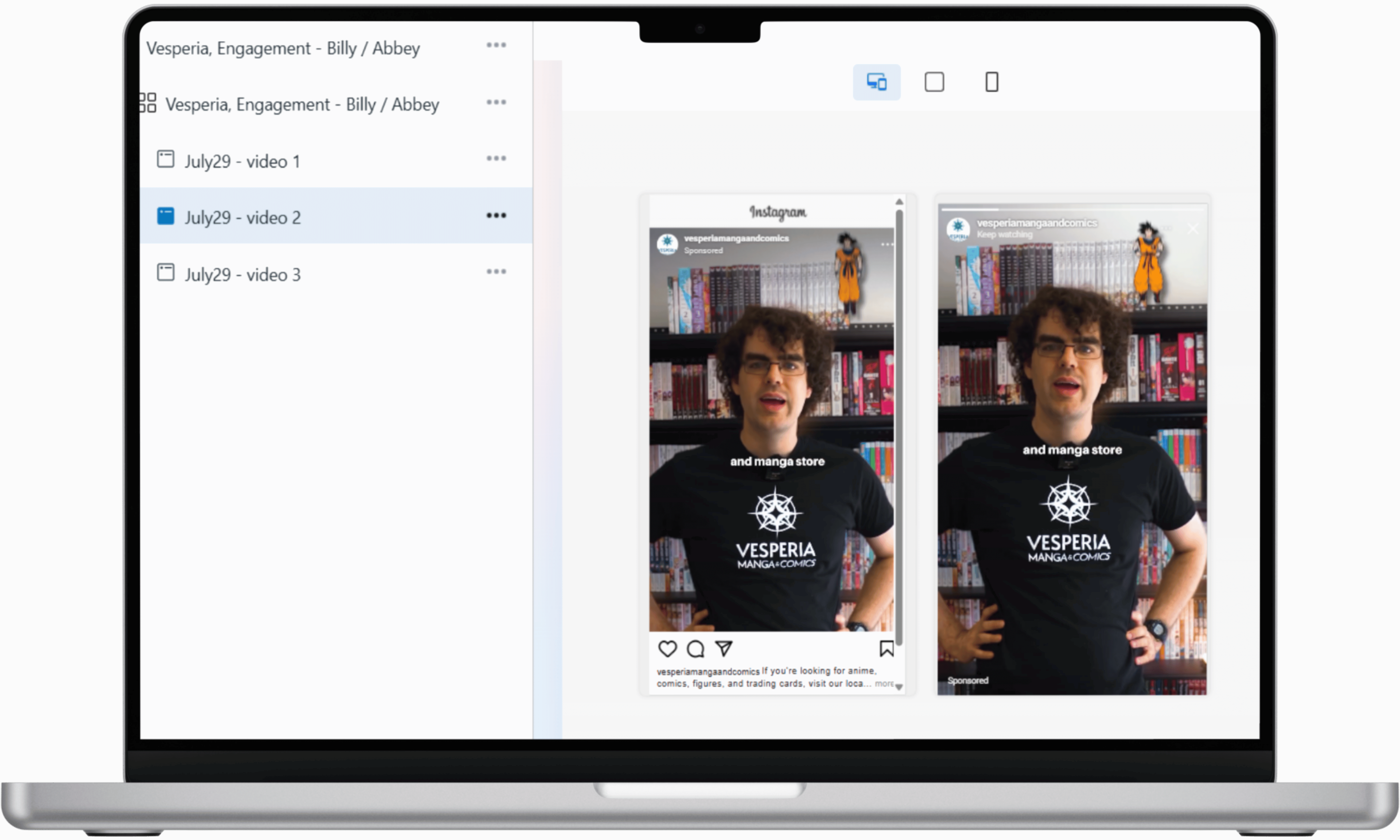Open options for July29 - video 3
Screen dimensions: 1400x840
[x=496, y=272]
